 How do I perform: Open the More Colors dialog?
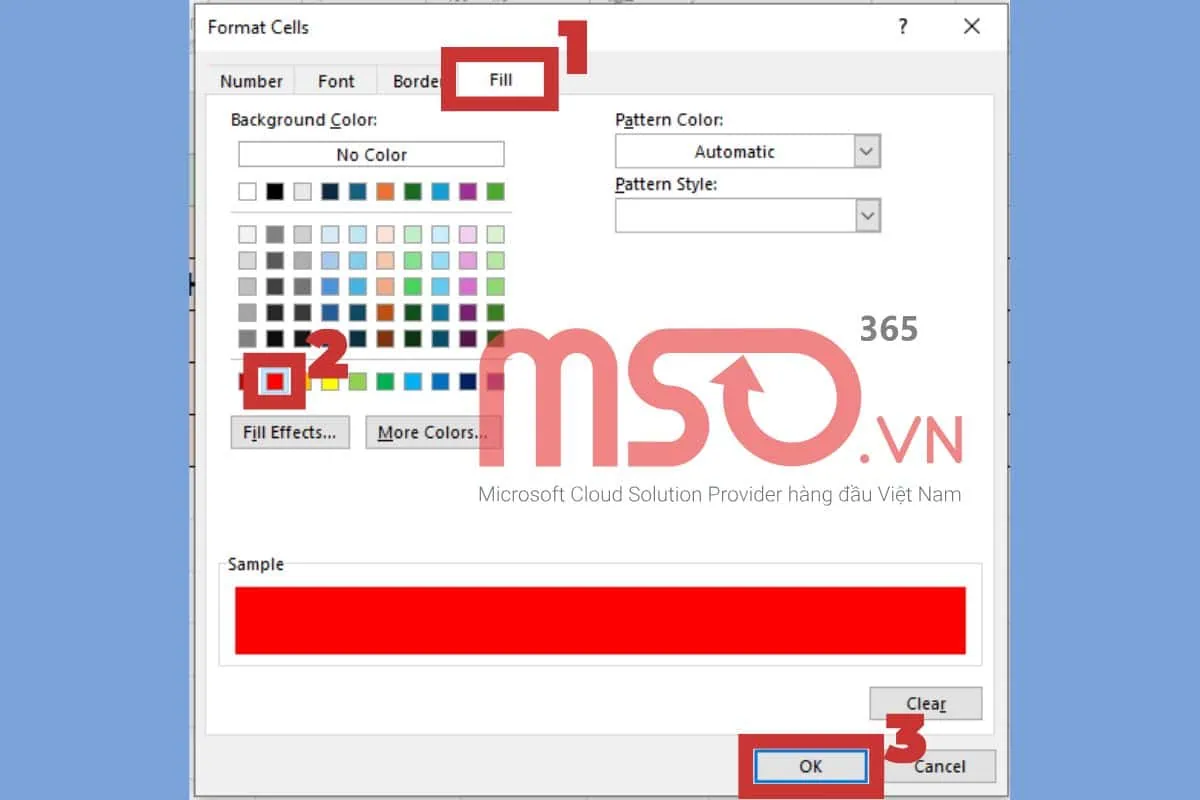pyautogui.click(x=433, y=433)
